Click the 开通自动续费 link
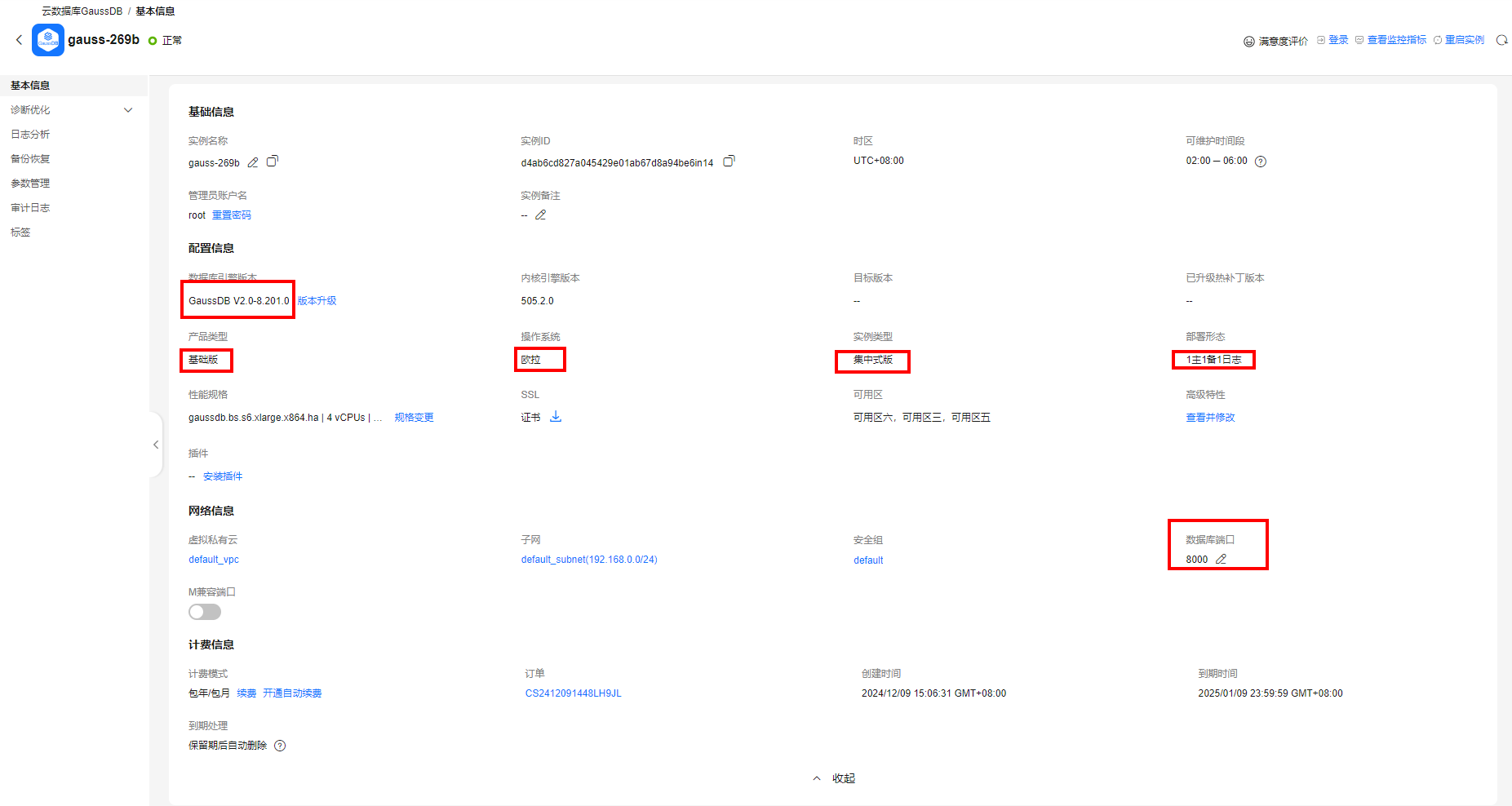The width and height of the screenshot is (1512, 806). 292,693
